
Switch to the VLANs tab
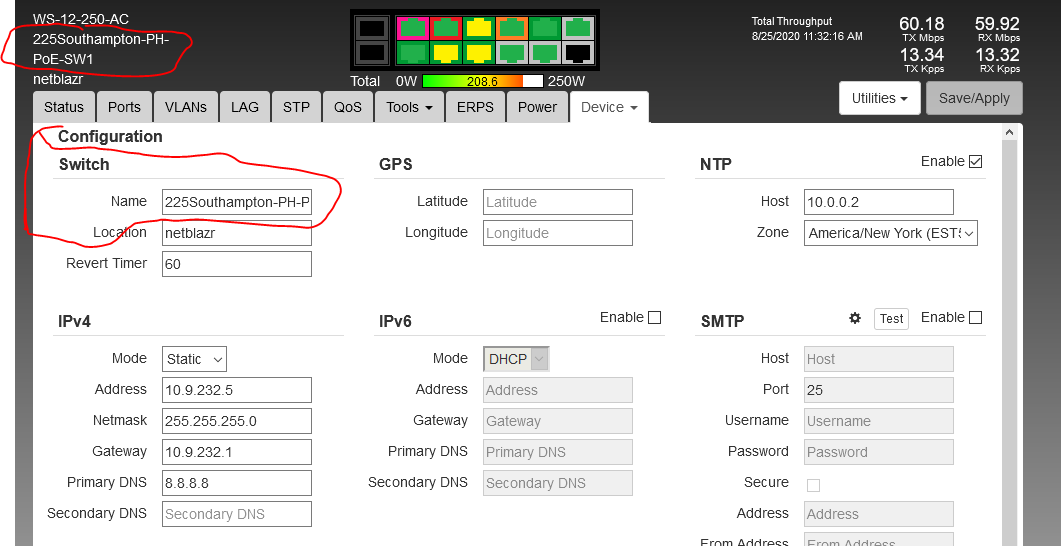pos(186,107)
